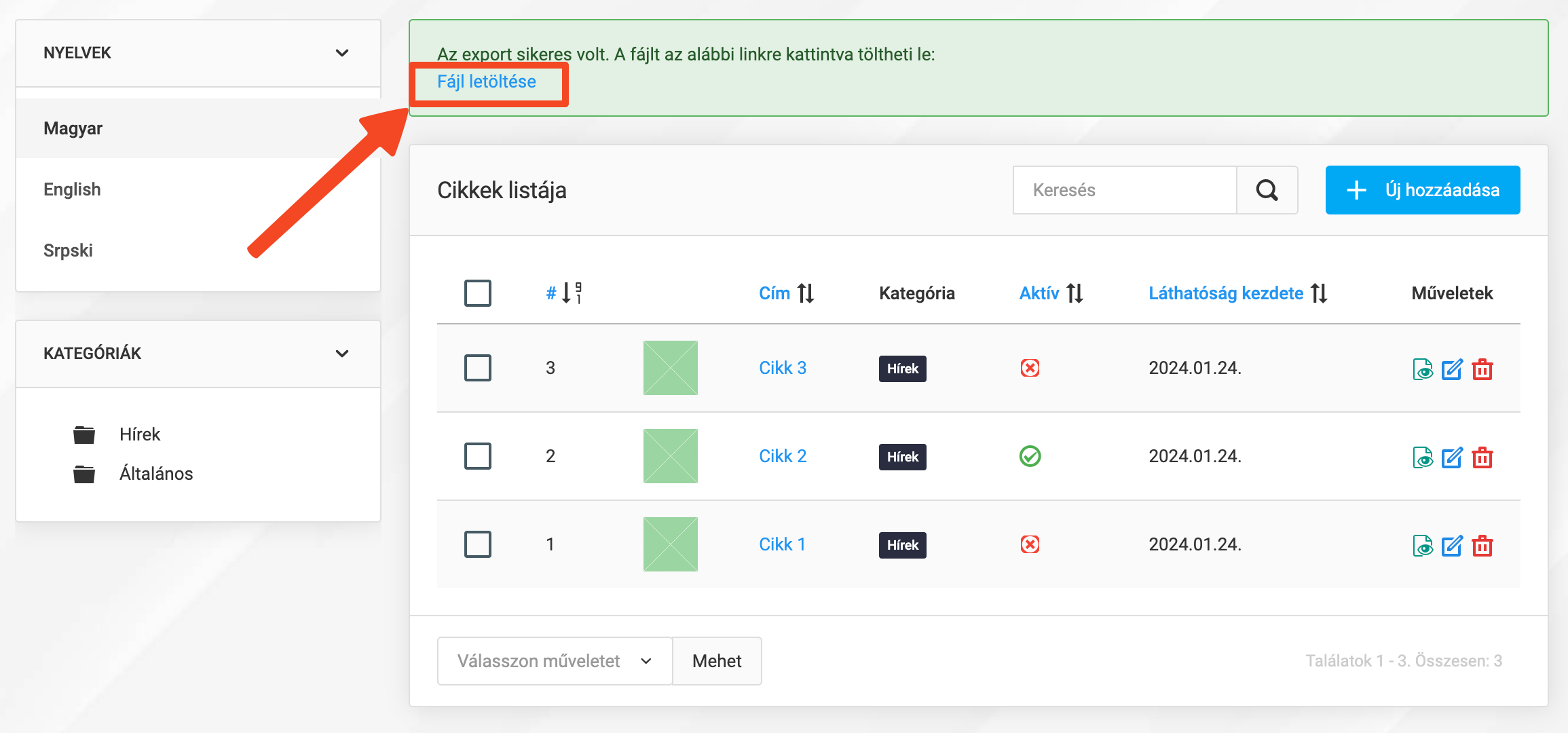Click the edit icon for Cikk 2
Image resolution: width=1568 pixels, height=733 pixels.
(1452, 457)
